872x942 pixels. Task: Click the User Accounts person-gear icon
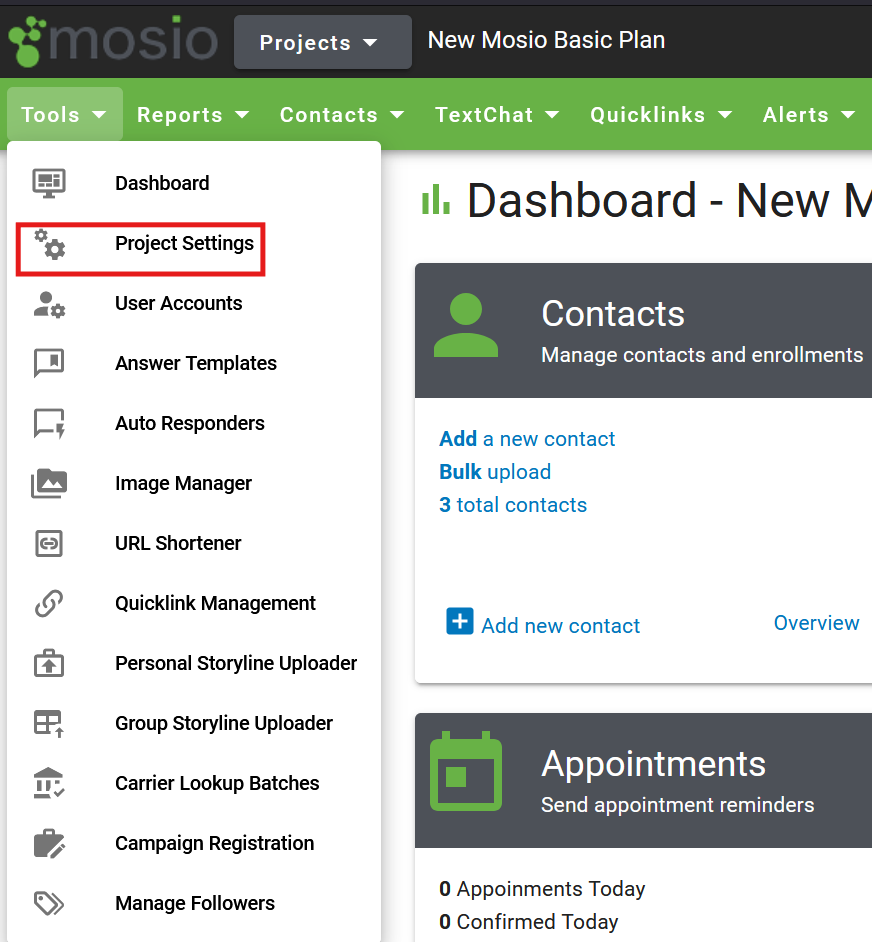pos(49,304)
